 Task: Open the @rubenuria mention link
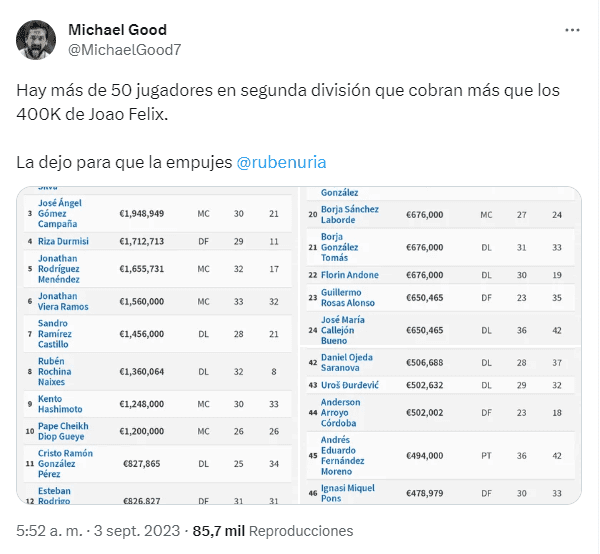point(282,161)
